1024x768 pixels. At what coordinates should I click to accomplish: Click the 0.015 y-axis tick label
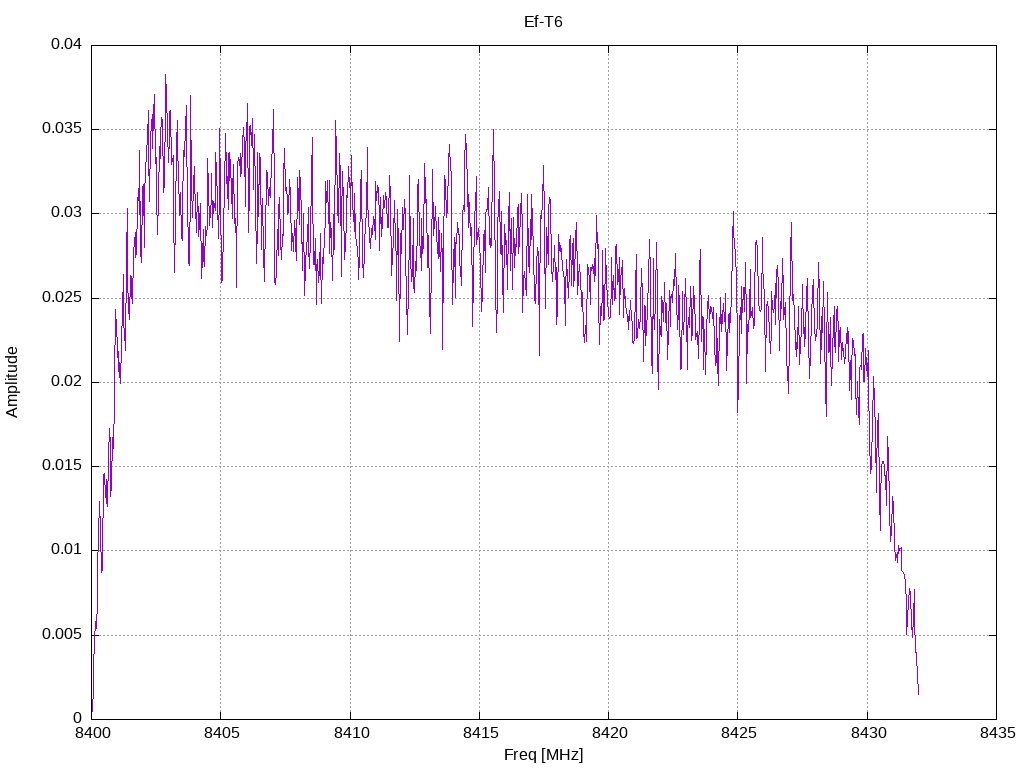62,466
